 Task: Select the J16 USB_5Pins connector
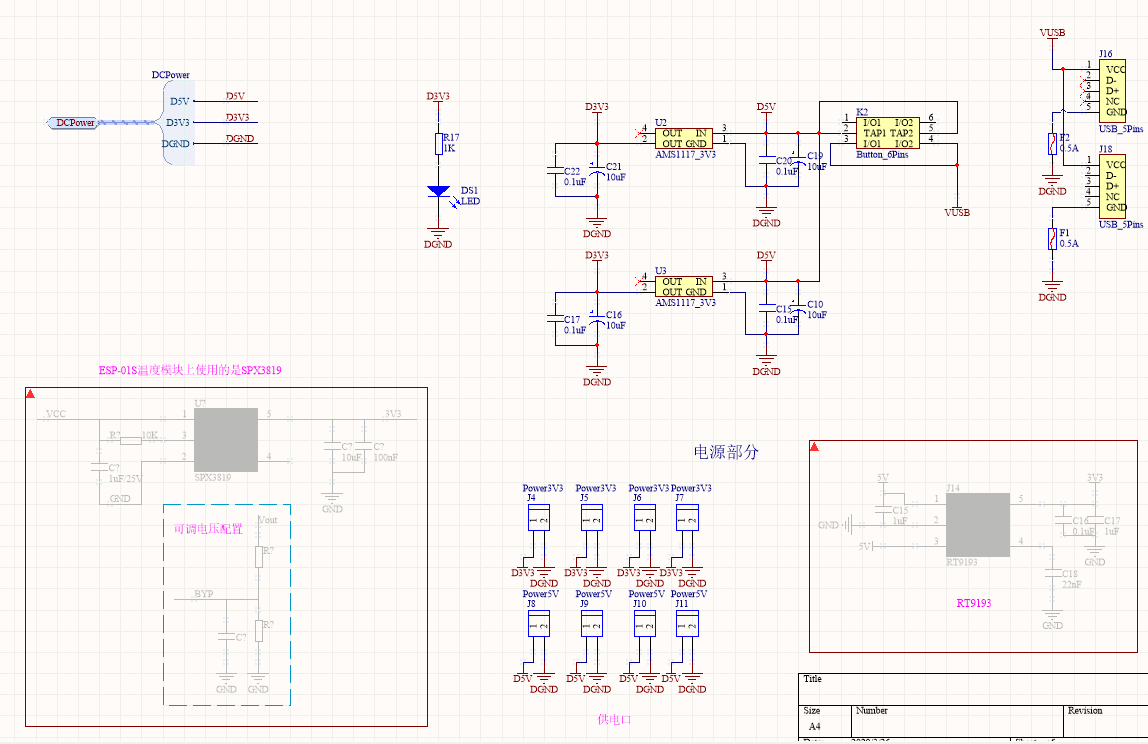1112,91
